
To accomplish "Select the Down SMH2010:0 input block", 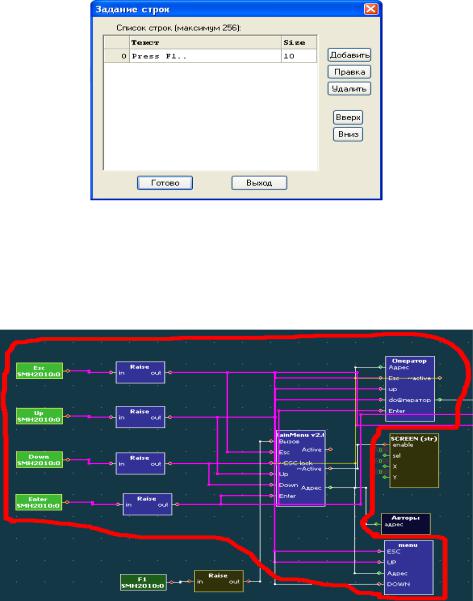I will coord(39,460).
